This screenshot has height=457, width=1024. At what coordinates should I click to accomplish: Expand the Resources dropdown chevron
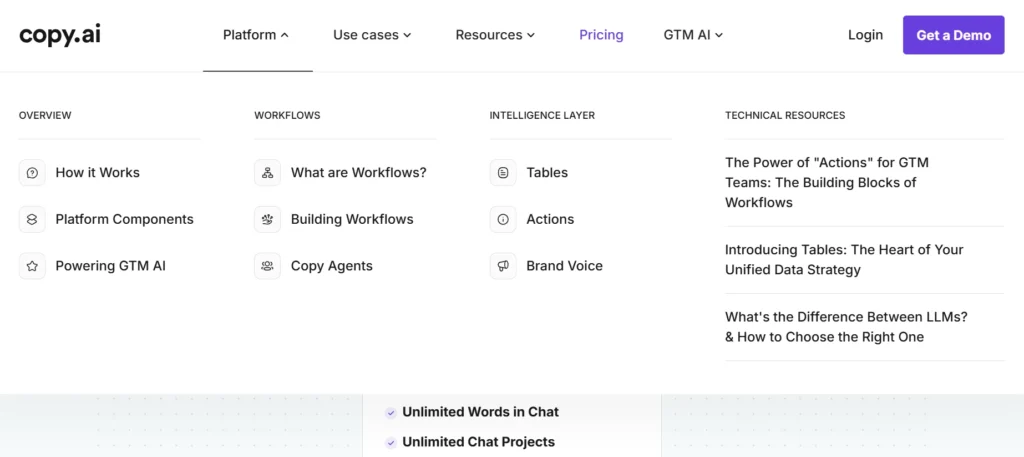point(531,35)
